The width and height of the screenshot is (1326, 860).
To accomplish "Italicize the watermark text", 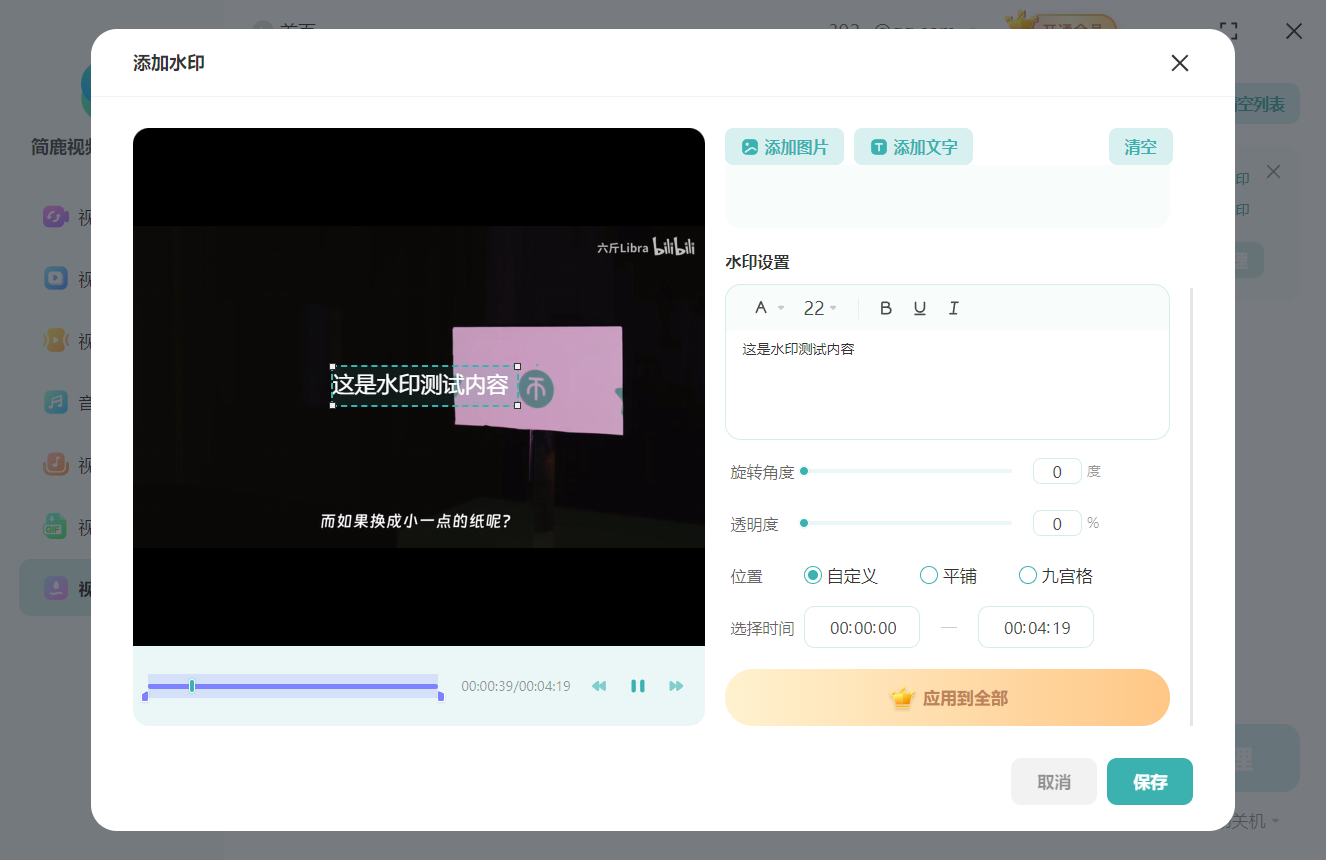I will point(953,308).
